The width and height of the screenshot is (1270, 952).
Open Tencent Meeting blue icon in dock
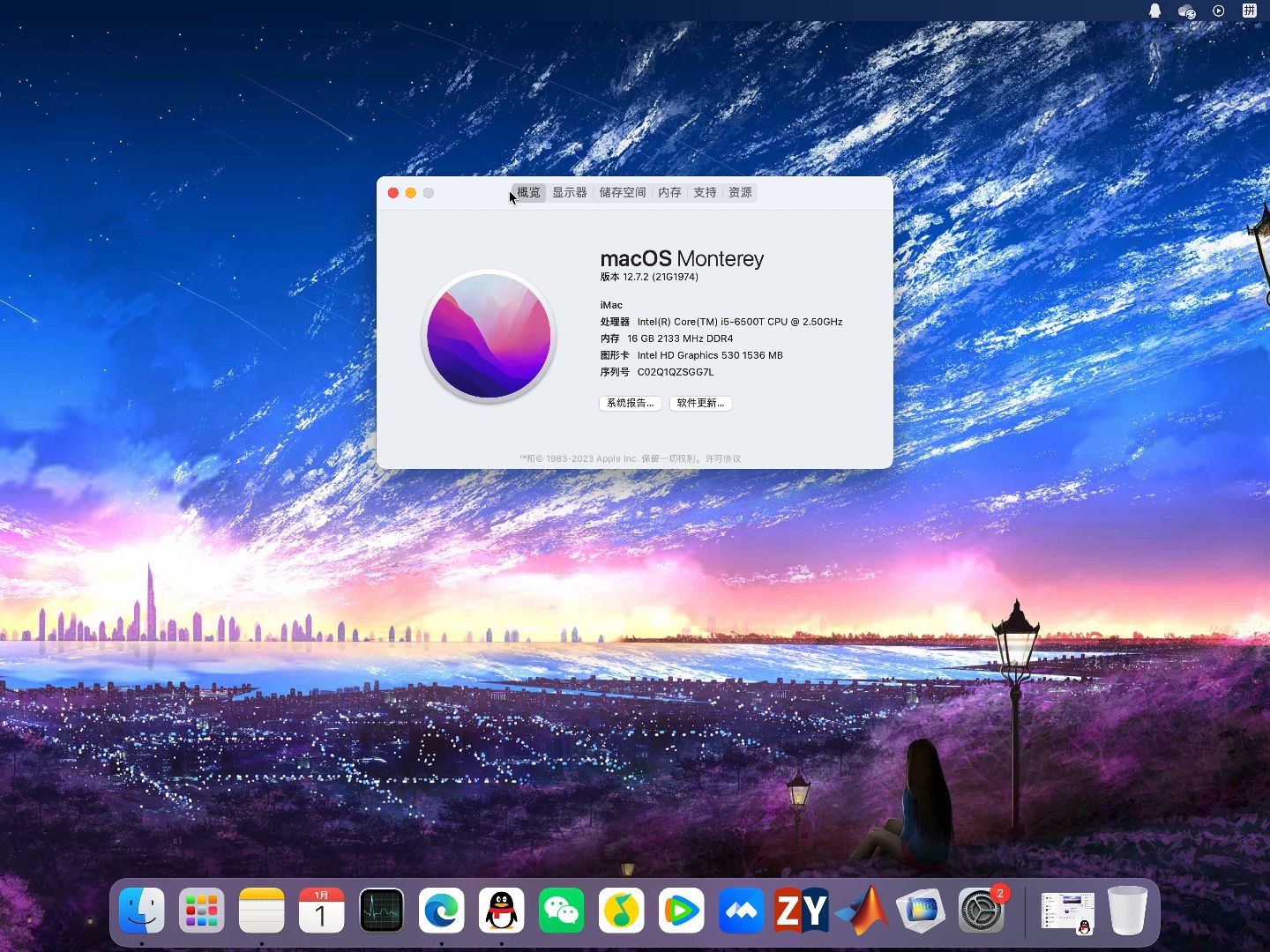742,911
